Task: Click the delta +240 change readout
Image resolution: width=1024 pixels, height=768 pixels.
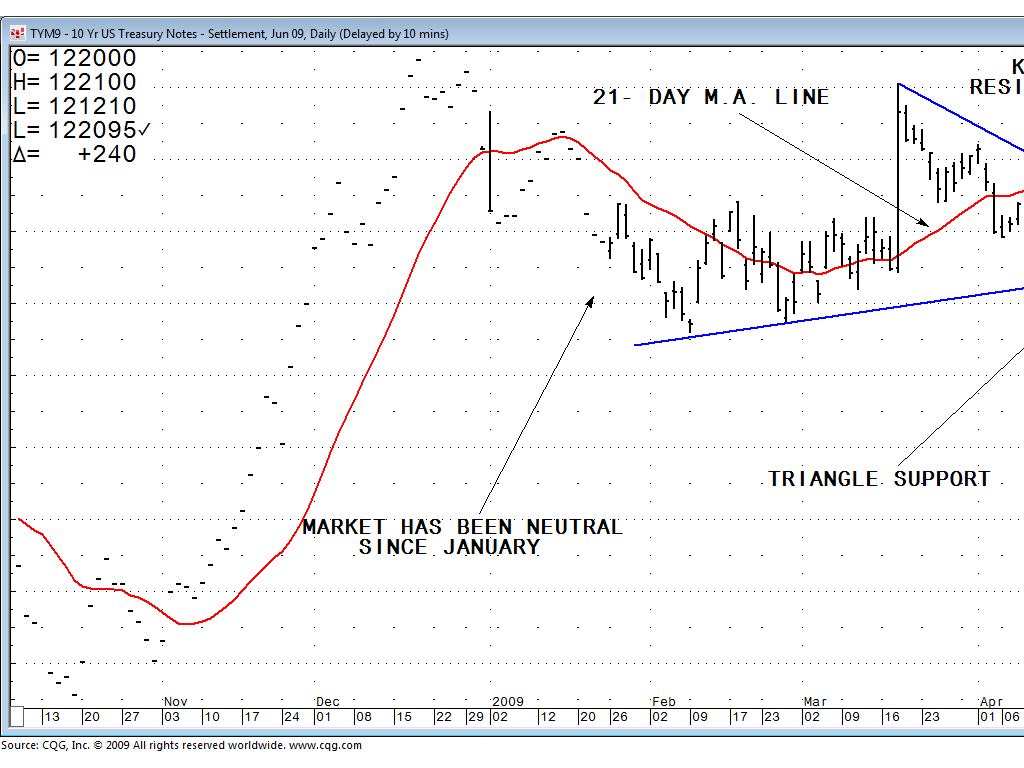Action: 75,155
